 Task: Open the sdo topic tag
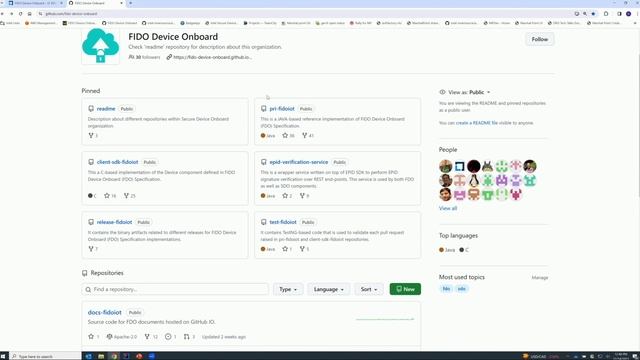pos(461,289)
